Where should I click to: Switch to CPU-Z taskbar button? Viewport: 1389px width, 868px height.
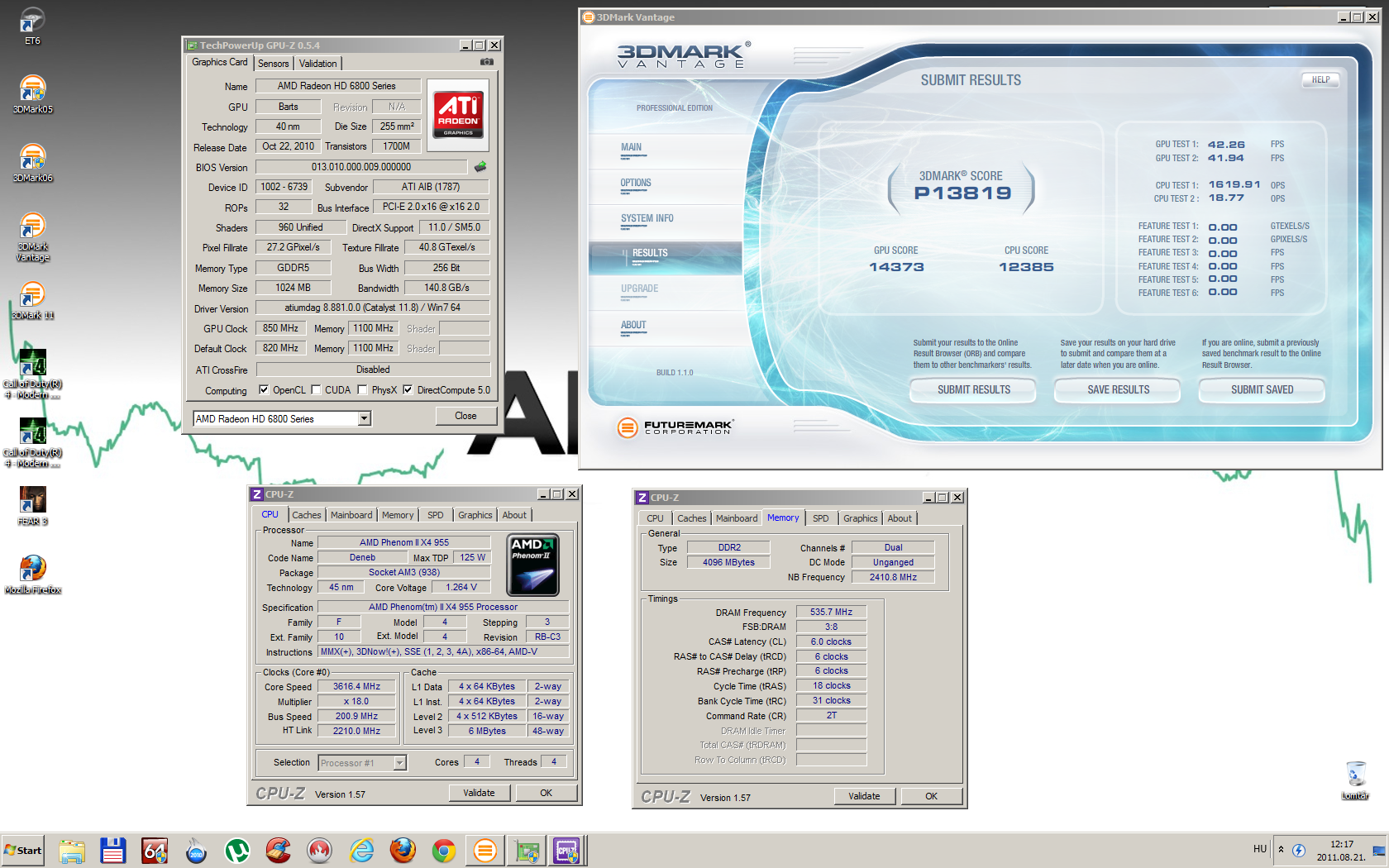pos(567,851)
